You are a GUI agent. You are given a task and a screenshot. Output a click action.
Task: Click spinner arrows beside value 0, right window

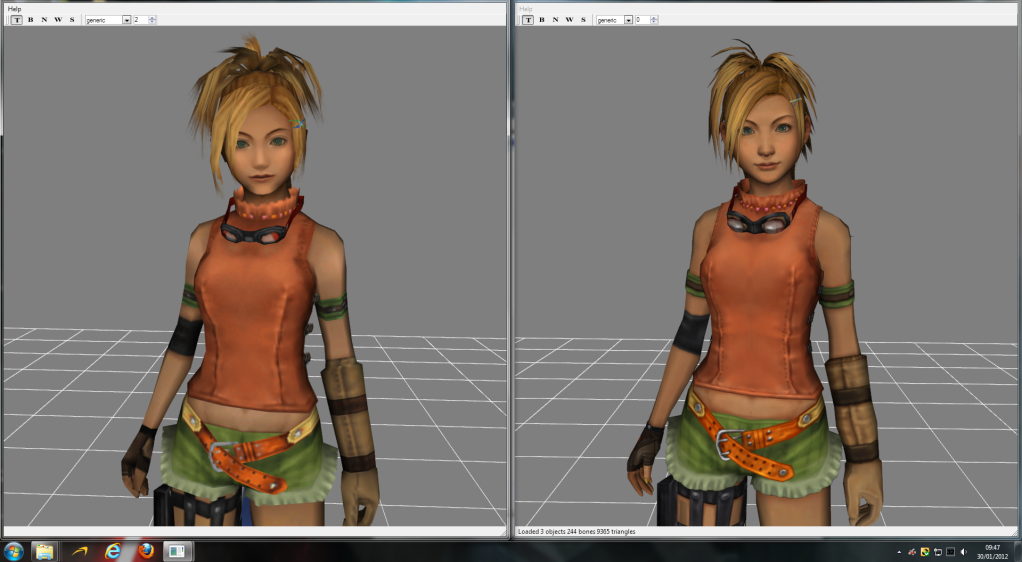(x=654, y=20)
